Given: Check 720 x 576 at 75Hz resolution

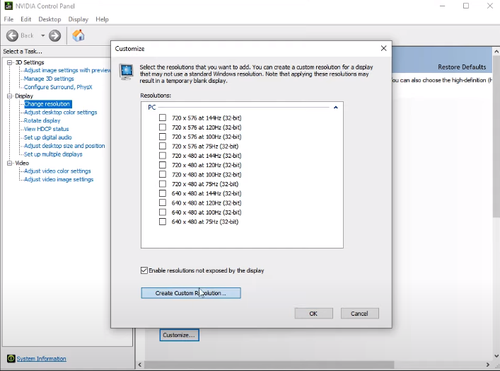Looking at the screenshot, I should pos(162,146).
